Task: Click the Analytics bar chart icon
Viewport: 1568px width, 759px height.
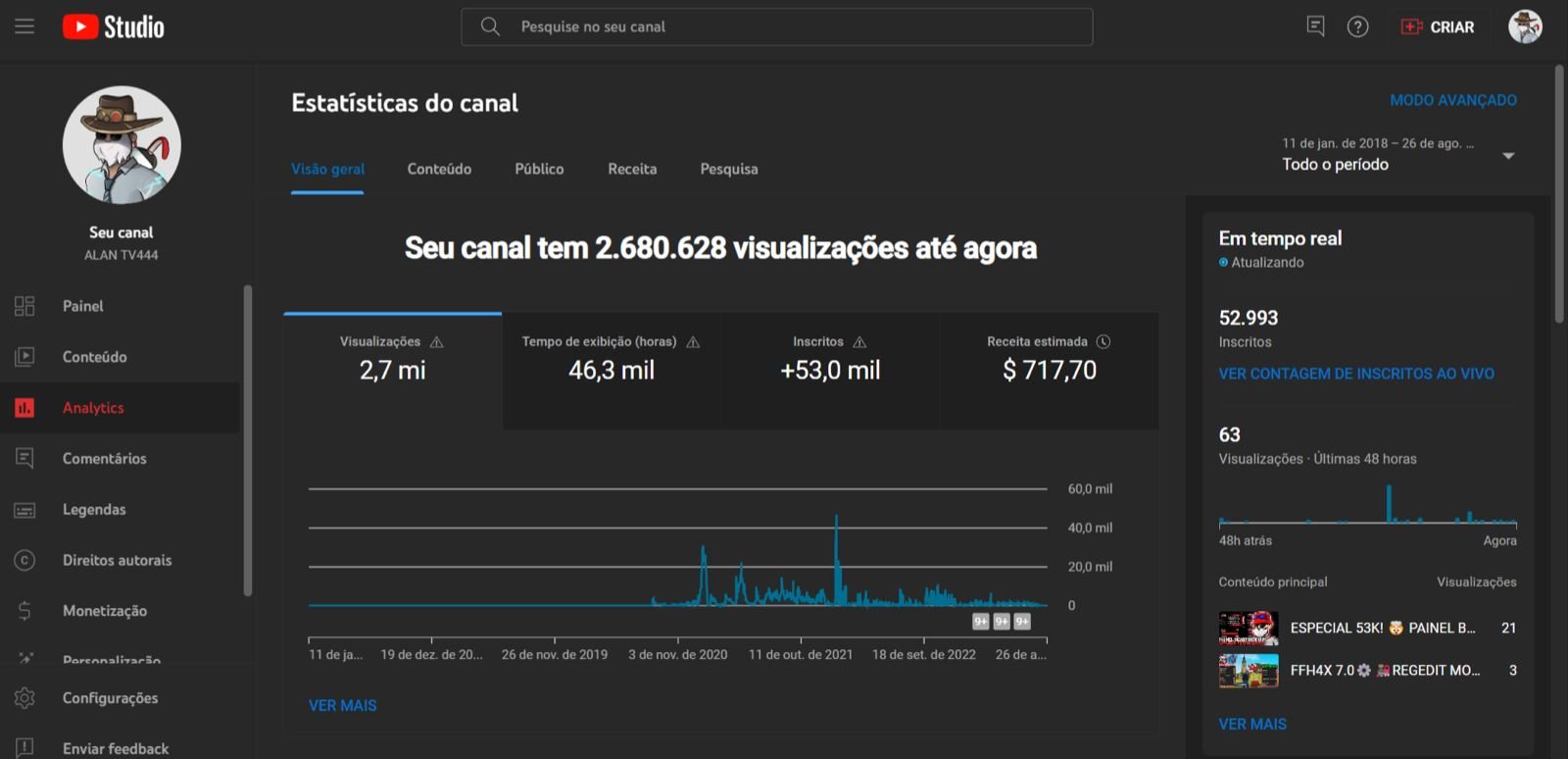Action: 24,408
